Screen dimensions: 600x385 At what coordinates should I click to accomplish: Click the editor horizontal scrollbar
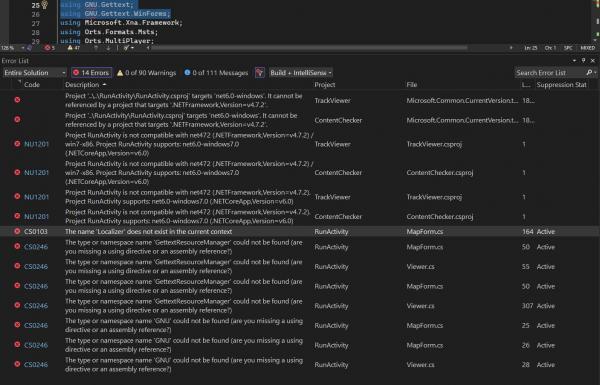[x=309, y=48]
